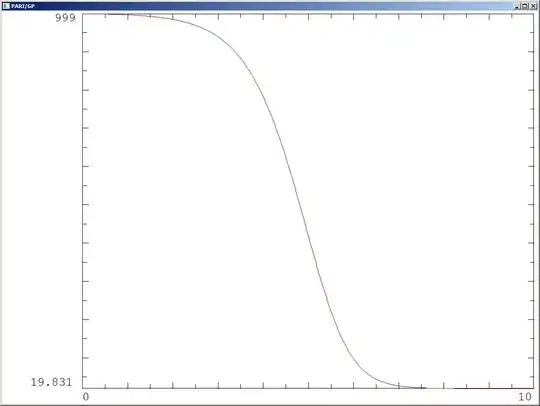Minimize the PARI/GP plot window
The height and width of the screenshot is (406, 540).
517,6
